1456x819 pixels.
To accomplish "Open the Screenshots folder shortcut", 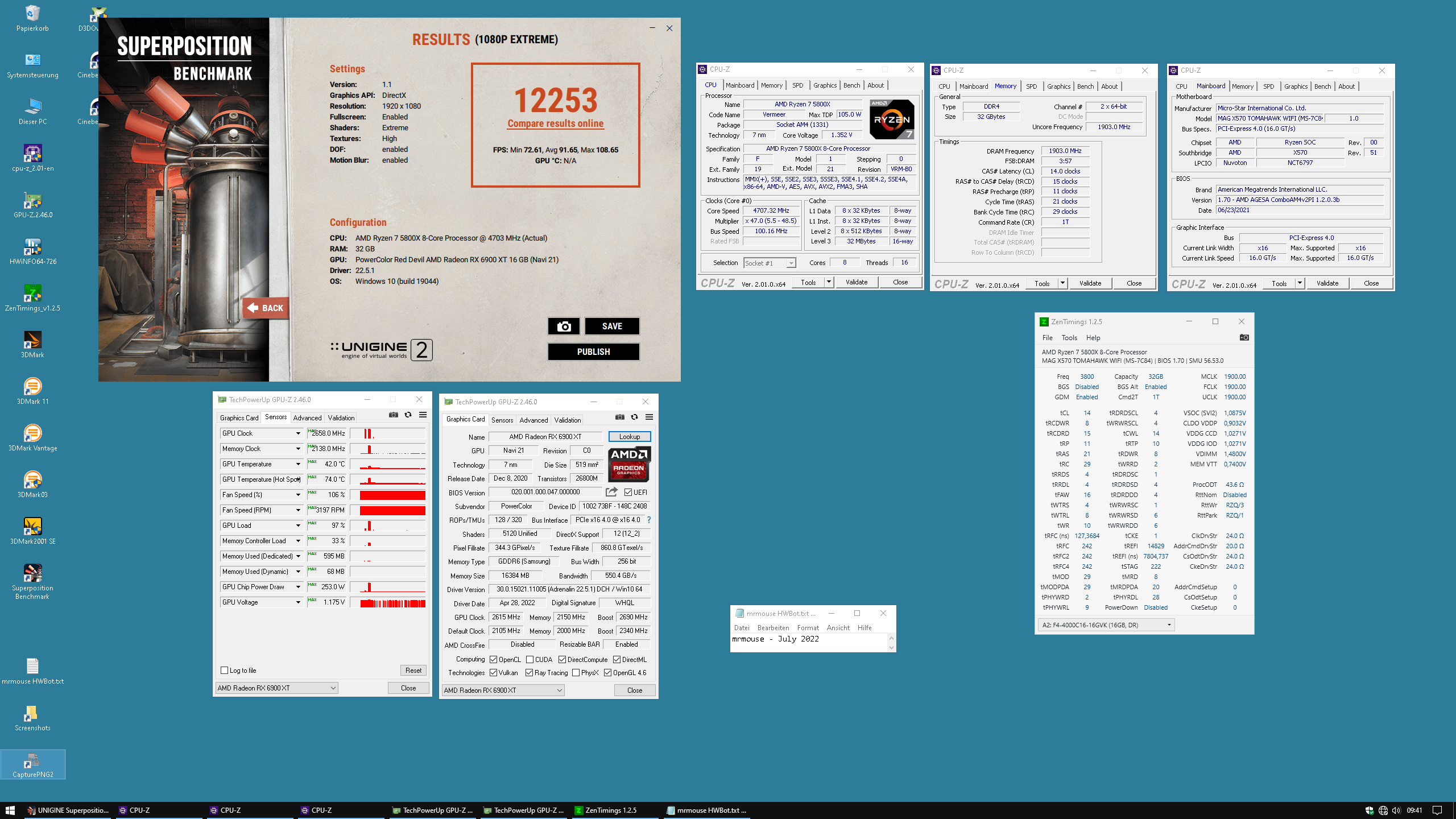I will [32, 718].
